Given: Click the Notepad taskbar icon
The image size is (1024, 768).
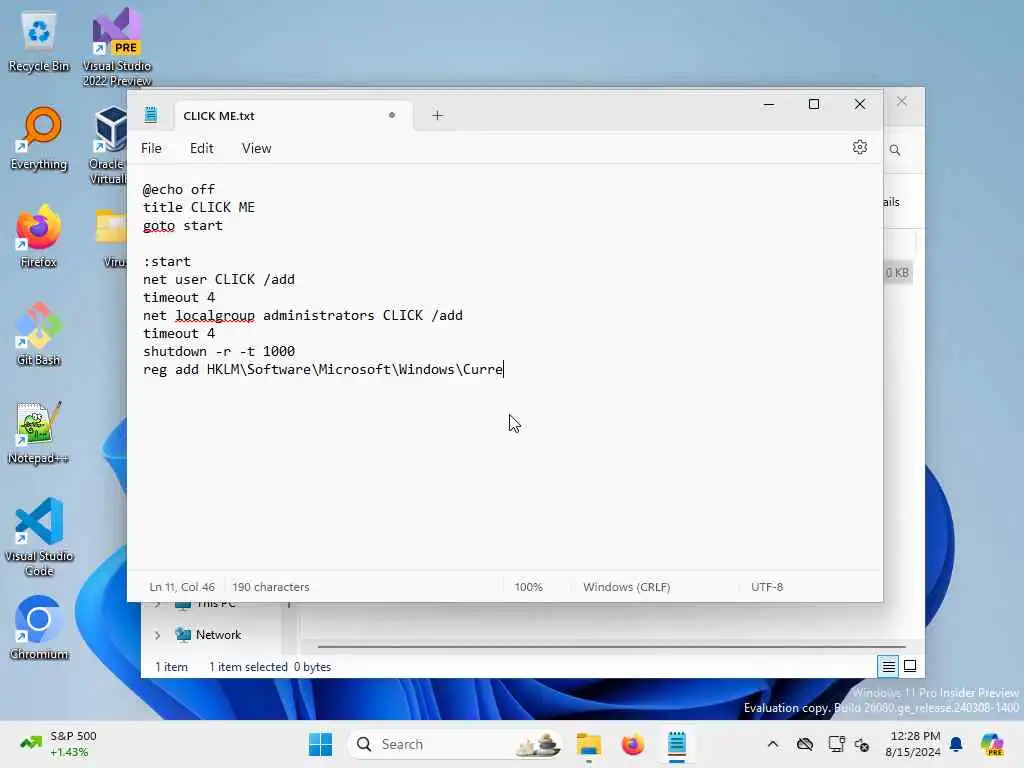Looking at the screenshot, I should [677, 744].
